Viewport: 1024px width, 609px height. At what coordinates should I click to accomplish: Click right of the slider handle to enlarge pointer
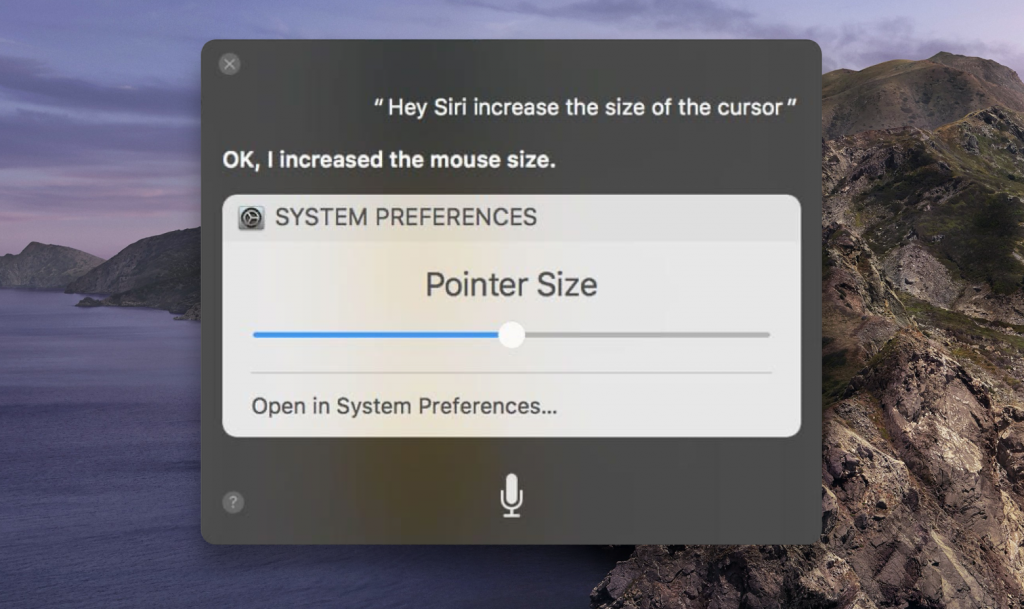click(x=650, y=336)
